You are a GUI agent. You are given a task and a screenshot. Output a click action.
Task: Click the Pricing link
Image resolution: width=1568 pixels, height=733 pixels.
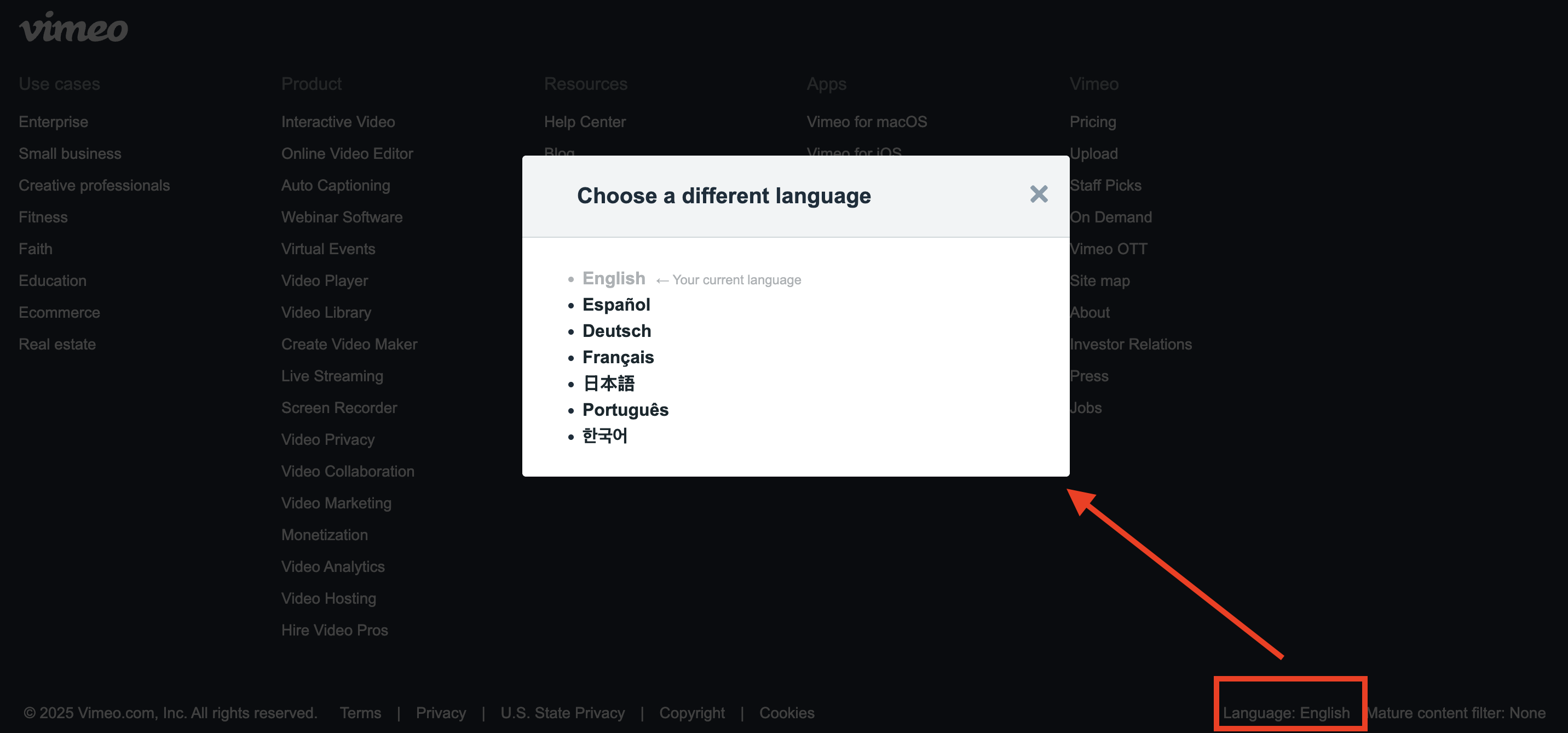point(1093,122)
